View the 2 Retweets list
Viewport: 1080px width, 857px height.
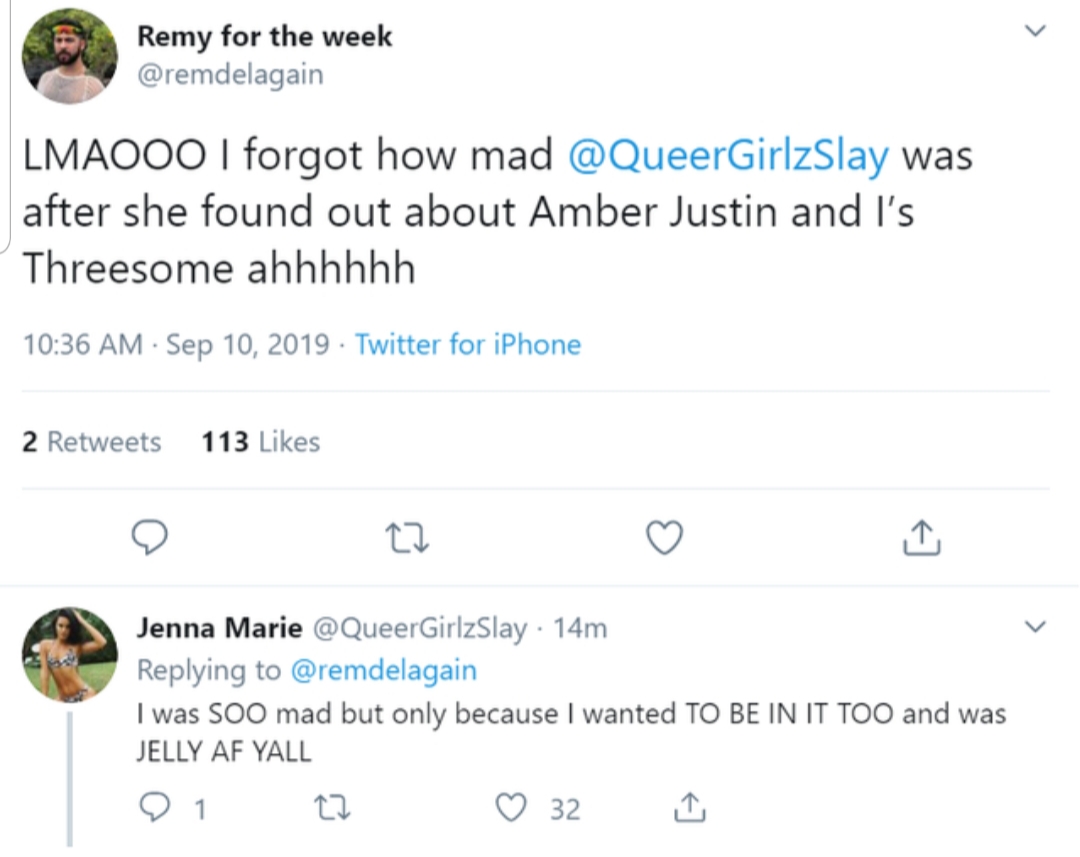click(x=92, y=442)
